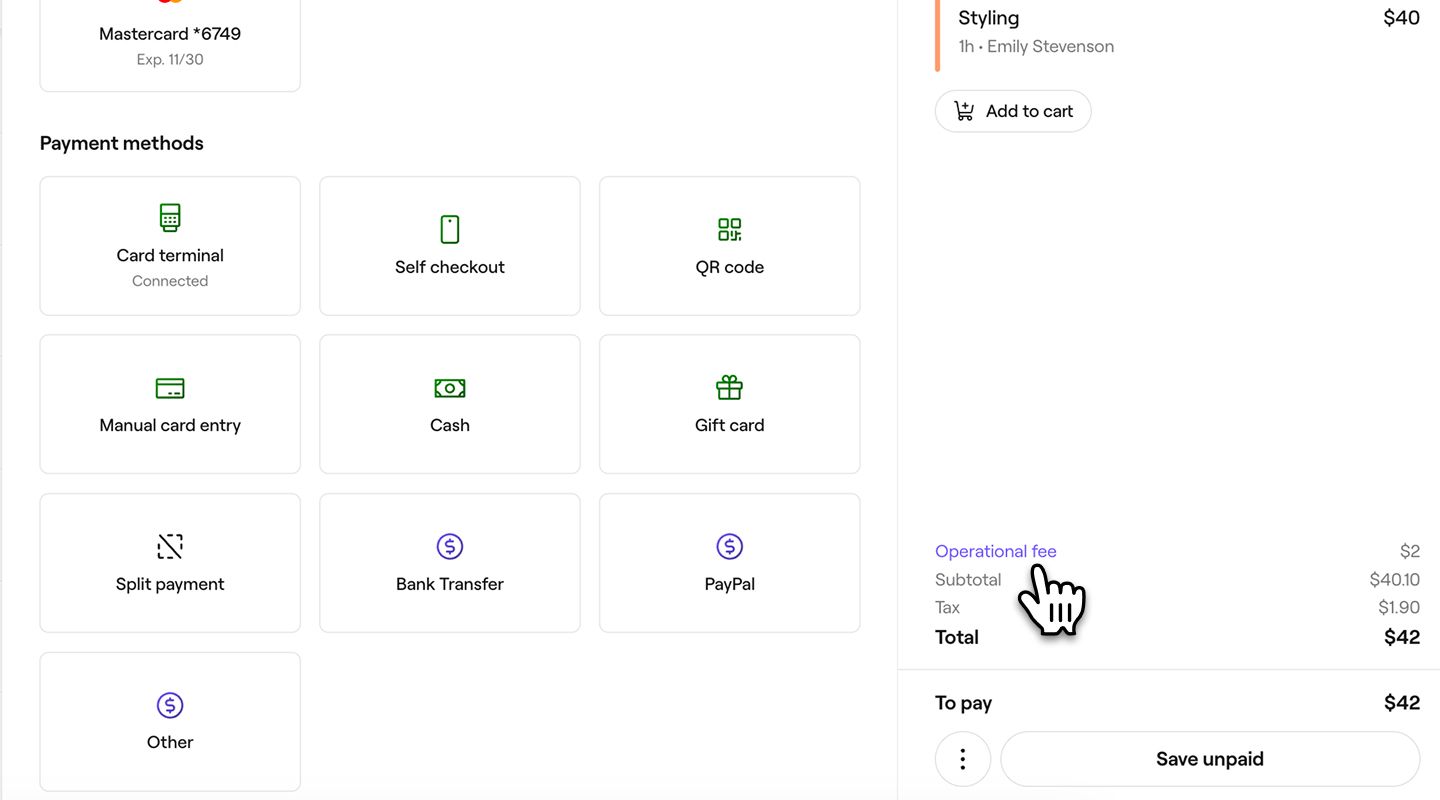Screen dimensions: 1440x800
Task: Select the Cash banknote icon
Action: (450, 388)
